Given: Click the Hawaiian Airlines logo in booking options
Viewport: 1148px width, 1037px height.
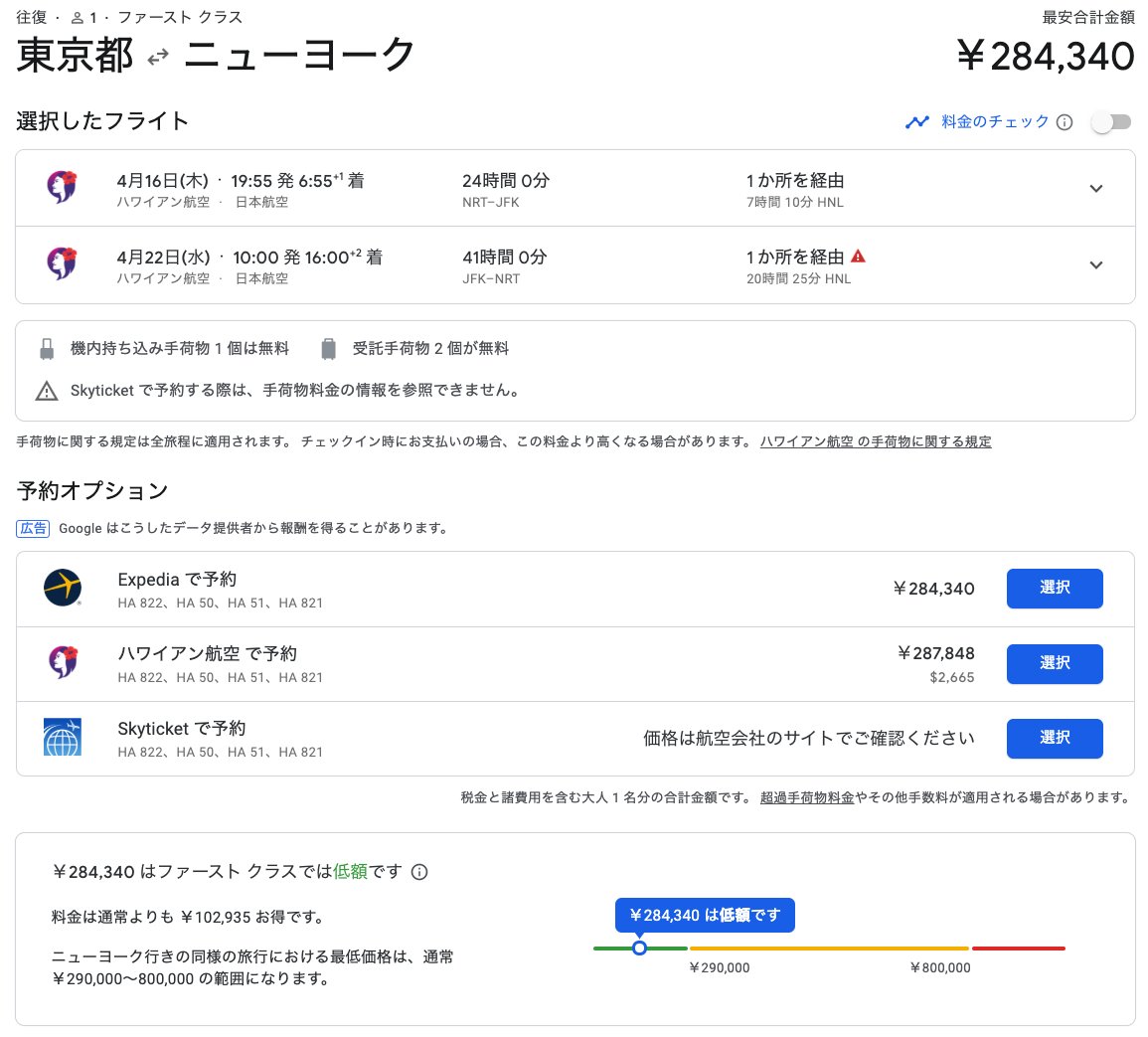Looking at the screenshot, I should [x=63, y=663].
